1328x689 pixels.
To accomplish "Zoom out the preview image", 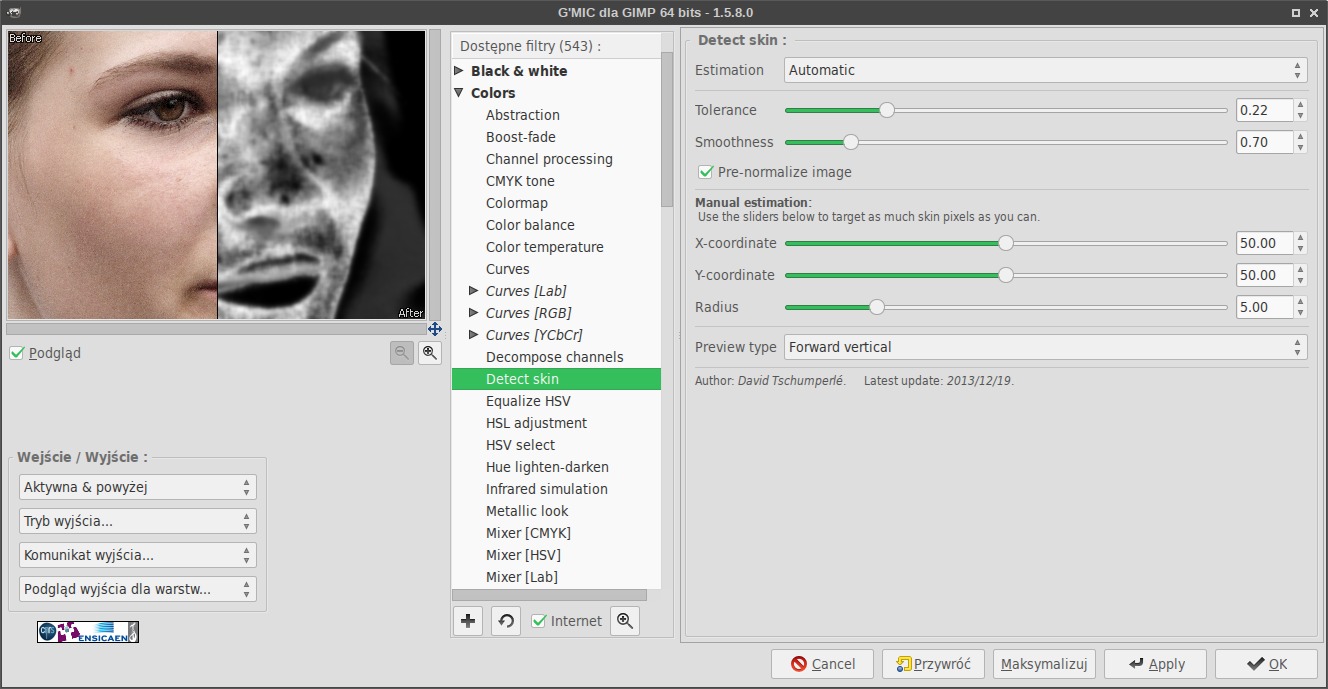I will 401,352.
